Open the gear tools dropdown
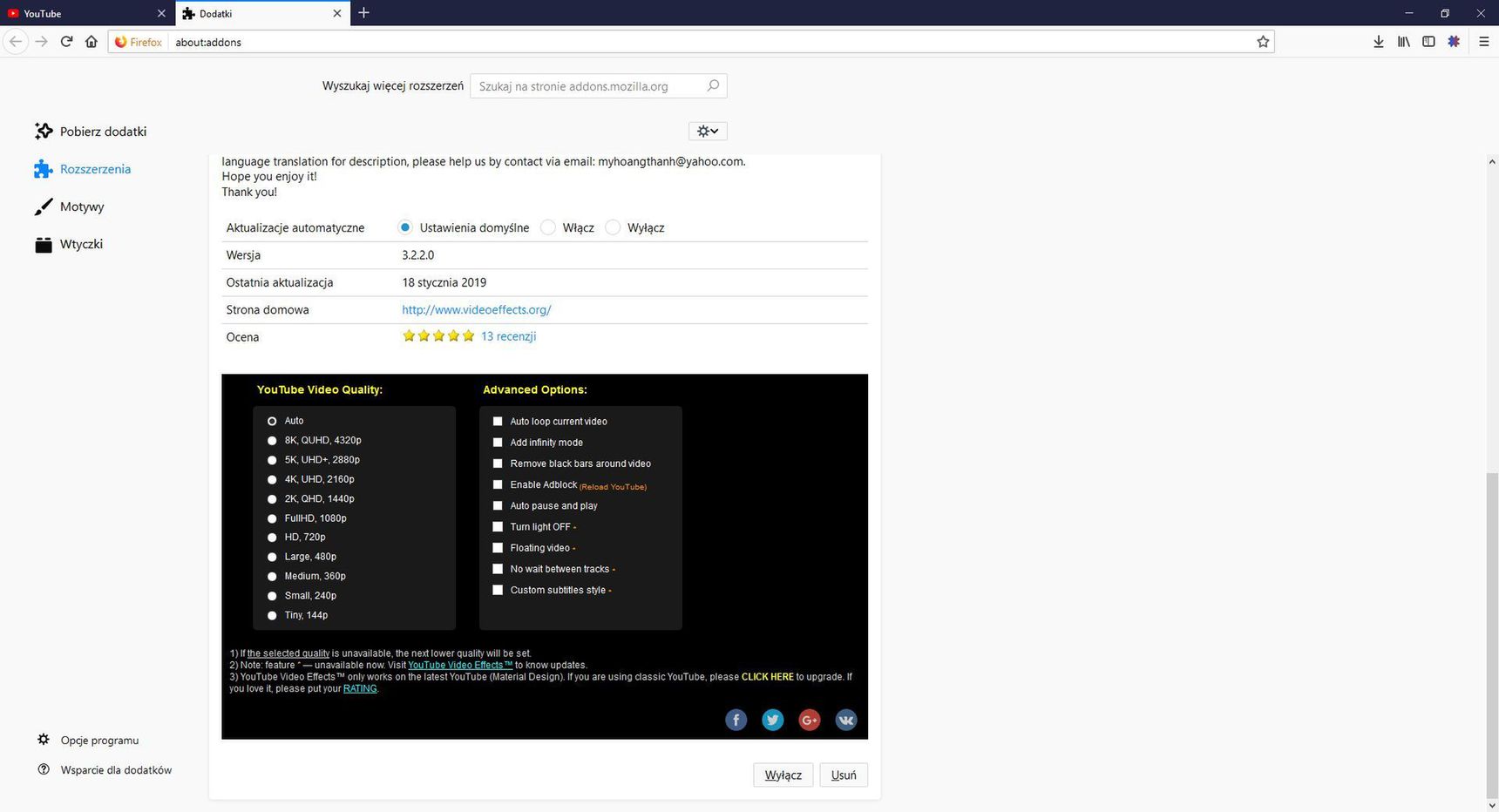Viewport: 1499px width, 812px height. [708, 131]
